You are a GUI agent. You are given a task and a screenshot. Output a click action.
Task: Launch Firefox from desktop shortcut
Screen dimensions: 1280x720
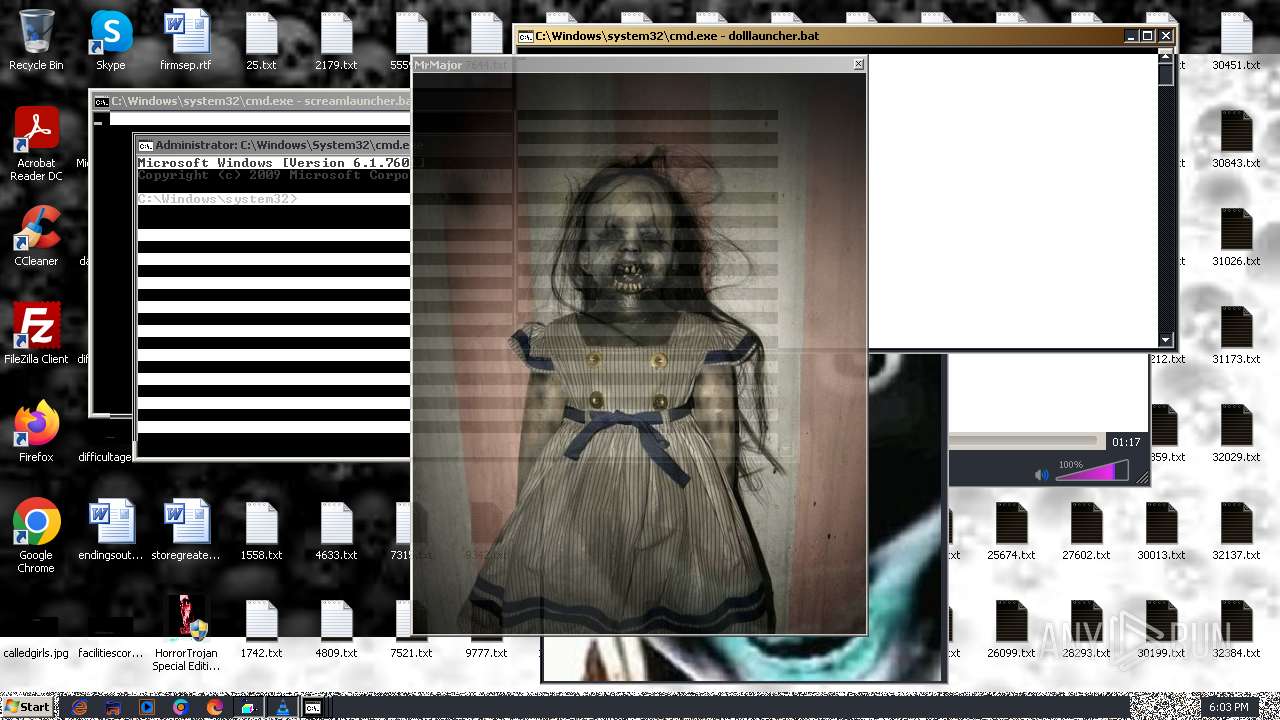point(36,432)
